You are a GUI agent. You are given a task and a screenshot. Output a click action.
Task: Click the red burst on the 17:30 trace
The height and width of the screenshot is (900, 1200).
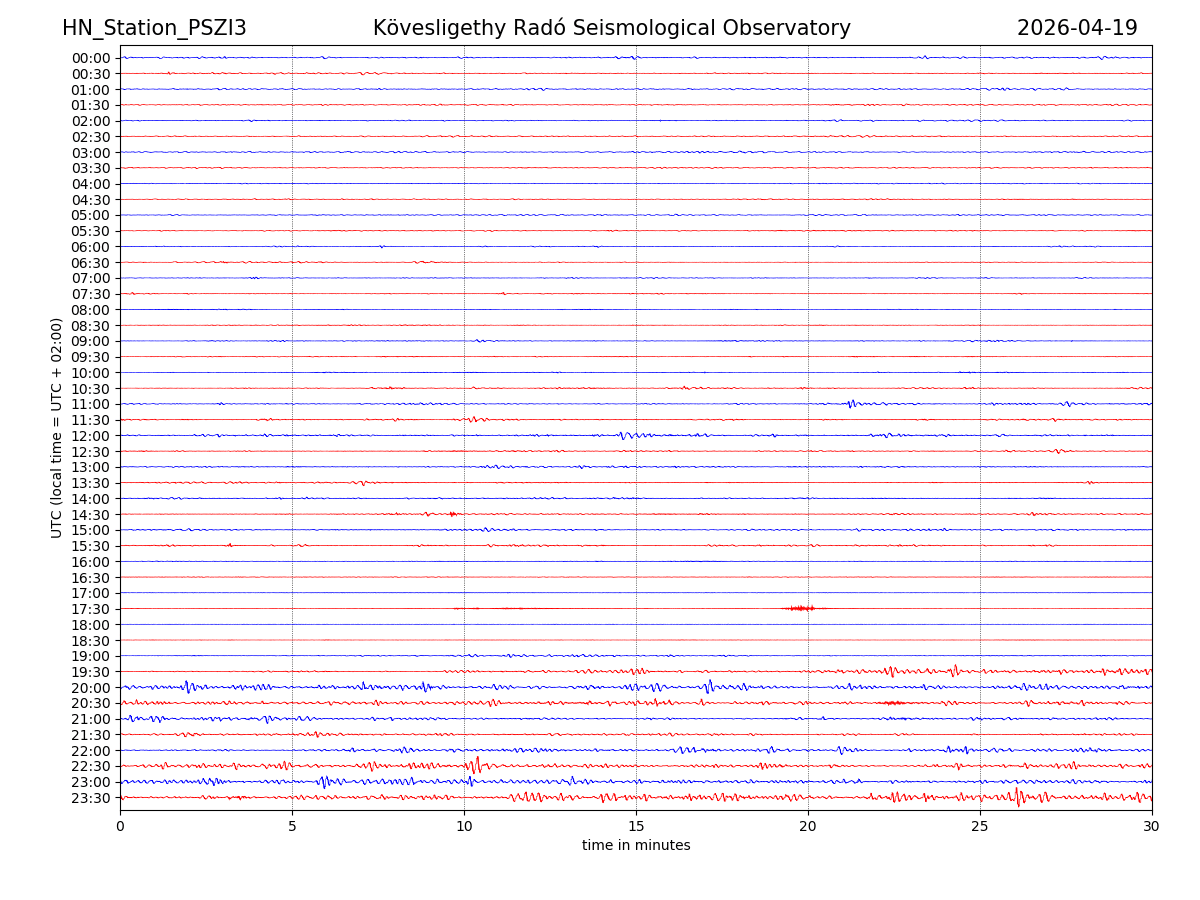tap(802, 608)
